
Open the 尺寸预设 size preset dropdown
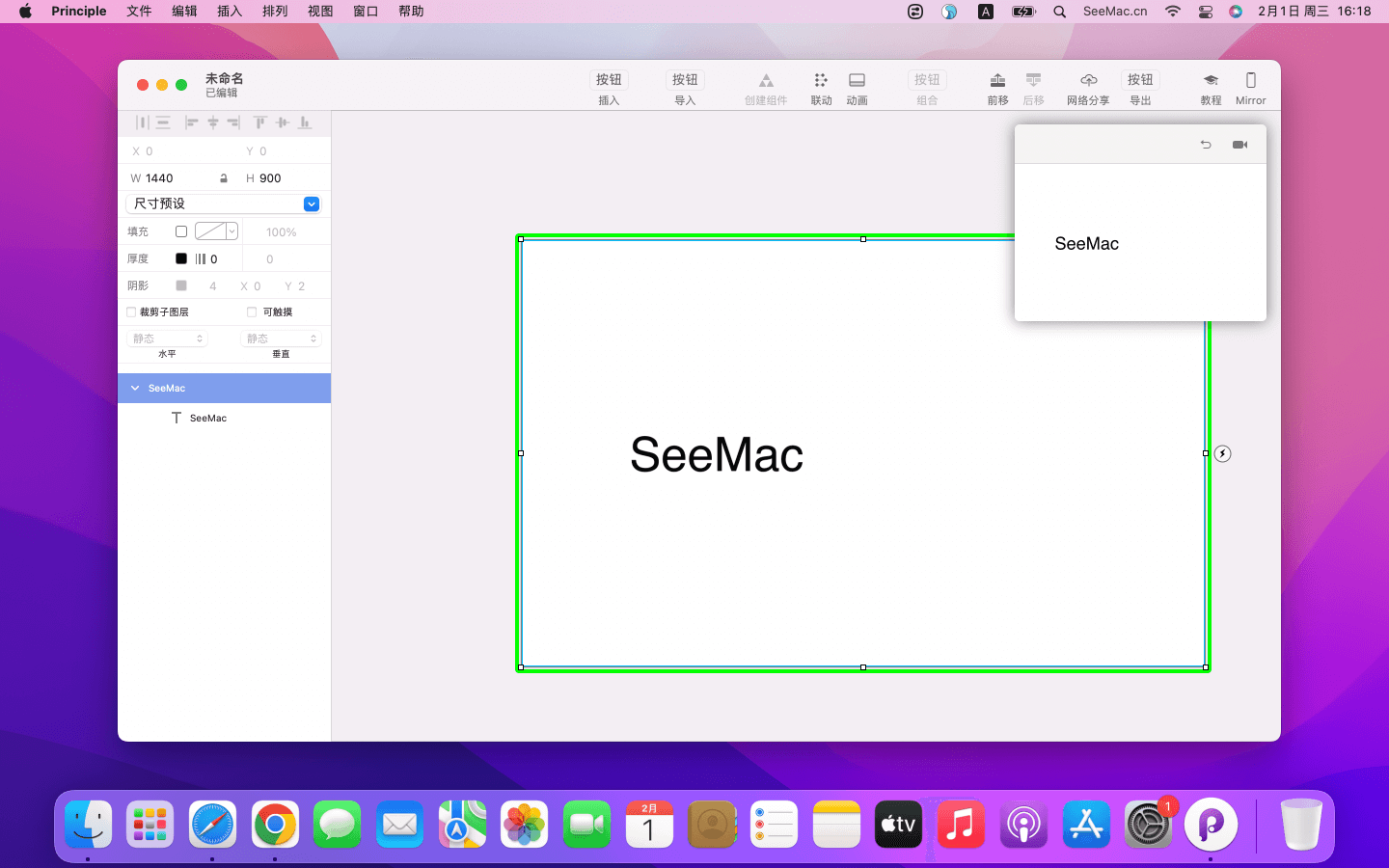pos(311,203)
